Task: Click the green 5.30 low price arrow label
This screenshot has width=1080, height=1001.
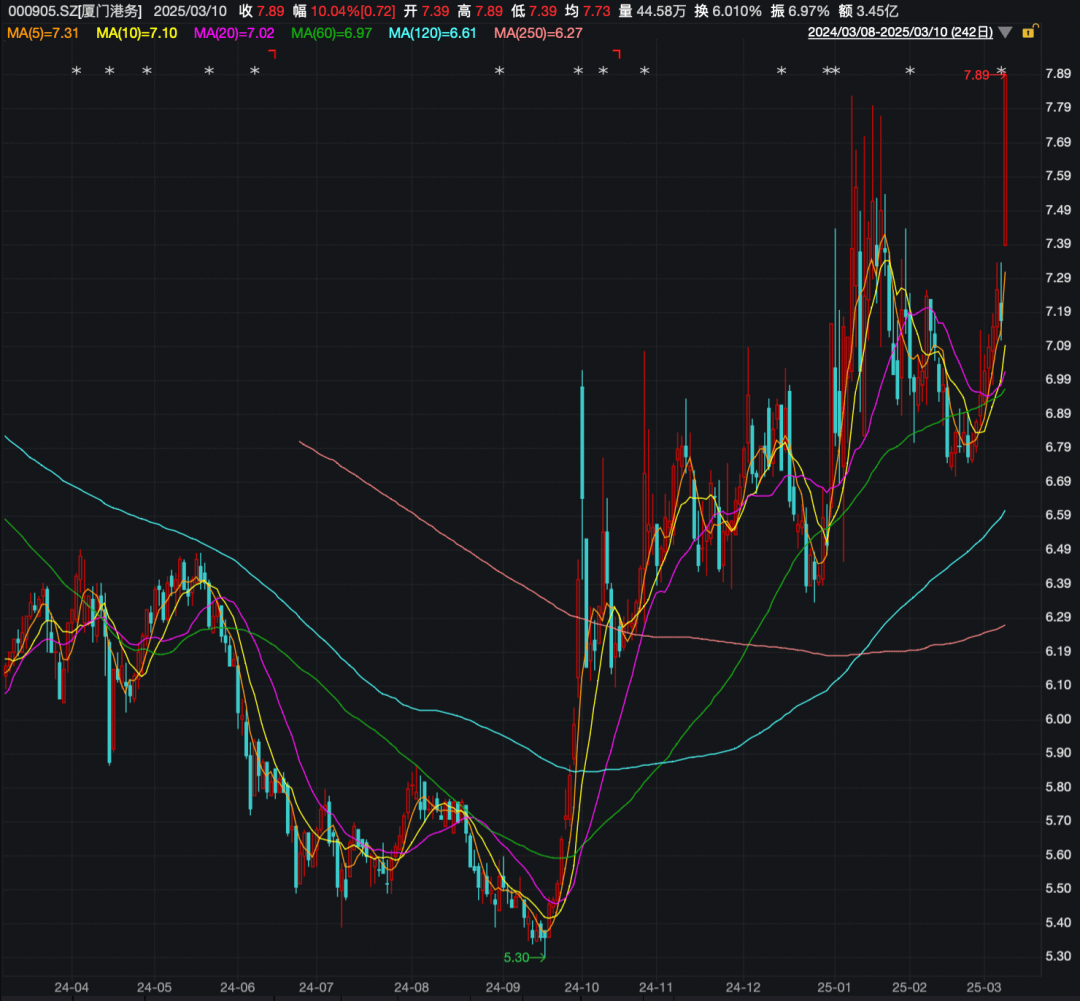Action: click(523, 957)
